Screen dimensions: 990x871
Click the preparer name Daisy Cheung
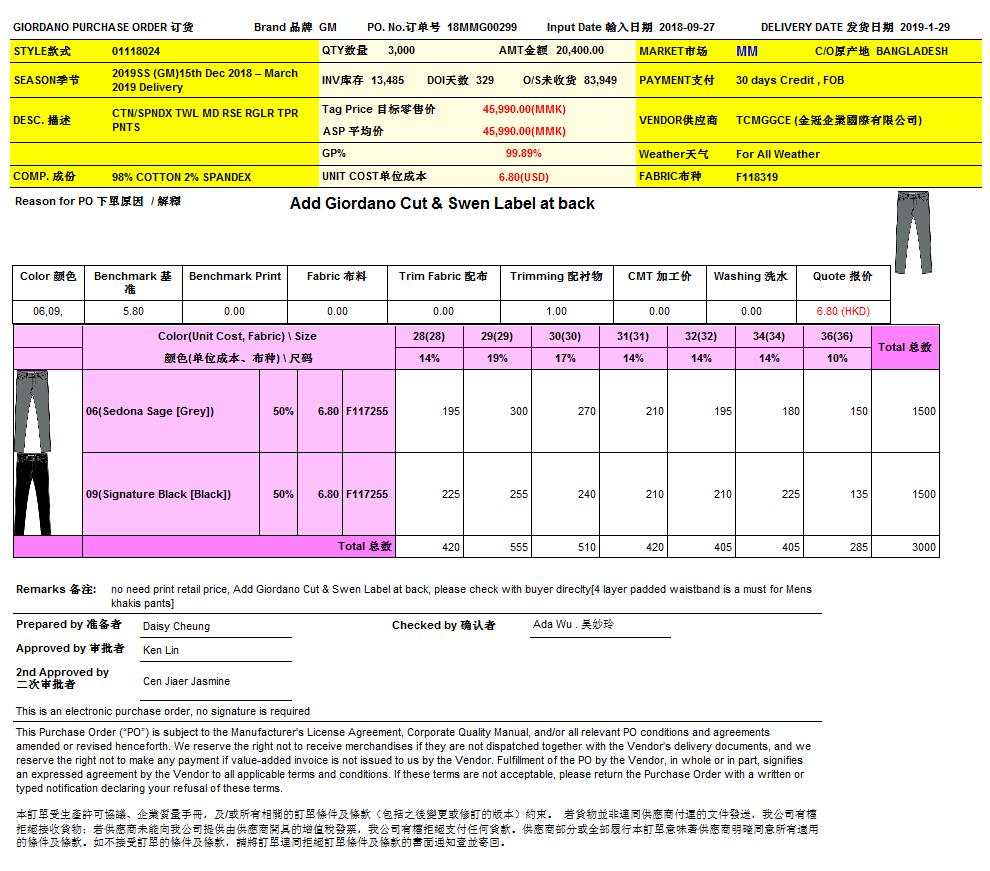177,626
